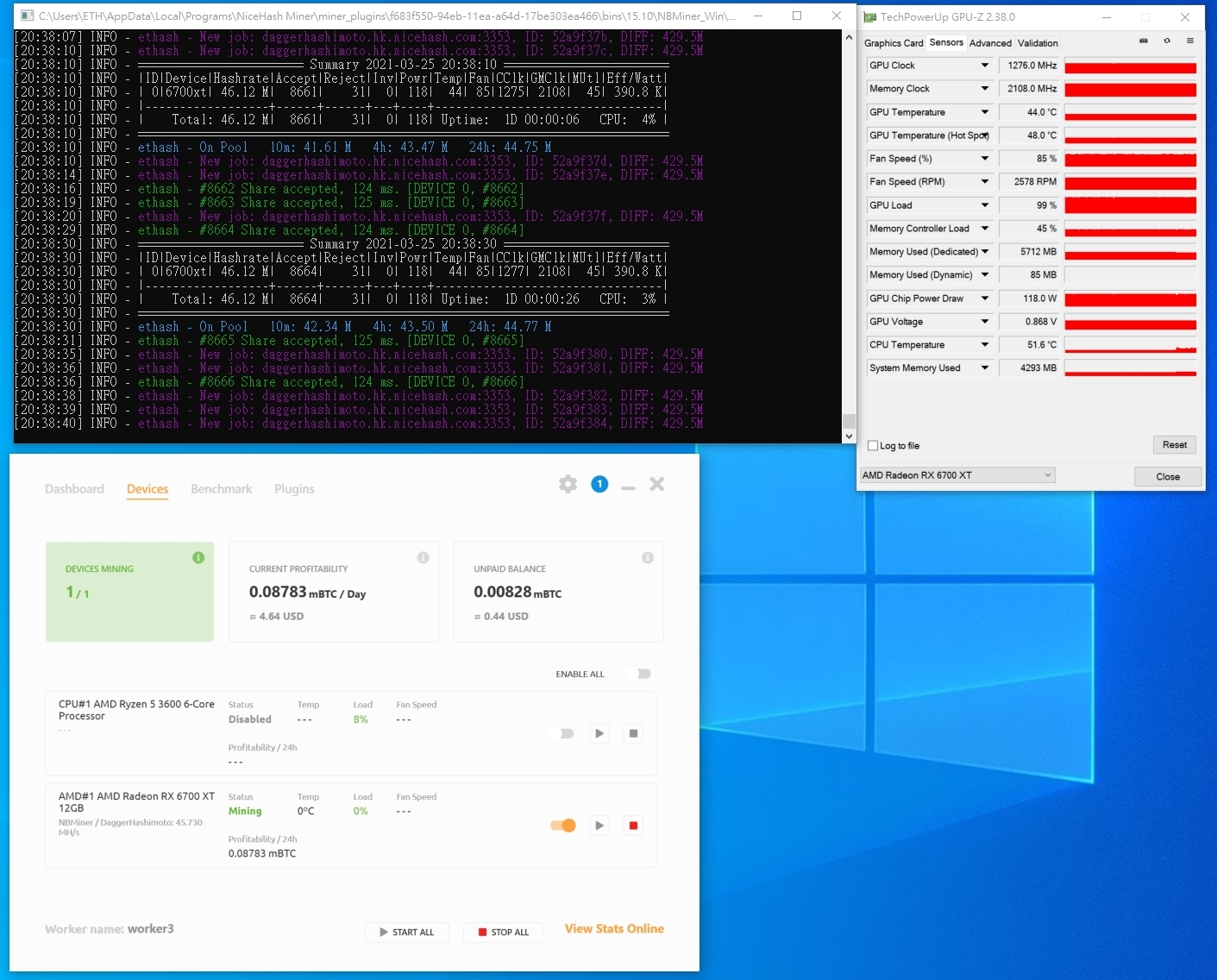This screenshot has width=1217, height=980.
Task: Click the GPU Clock red sensor graph
Action: 1130,66
